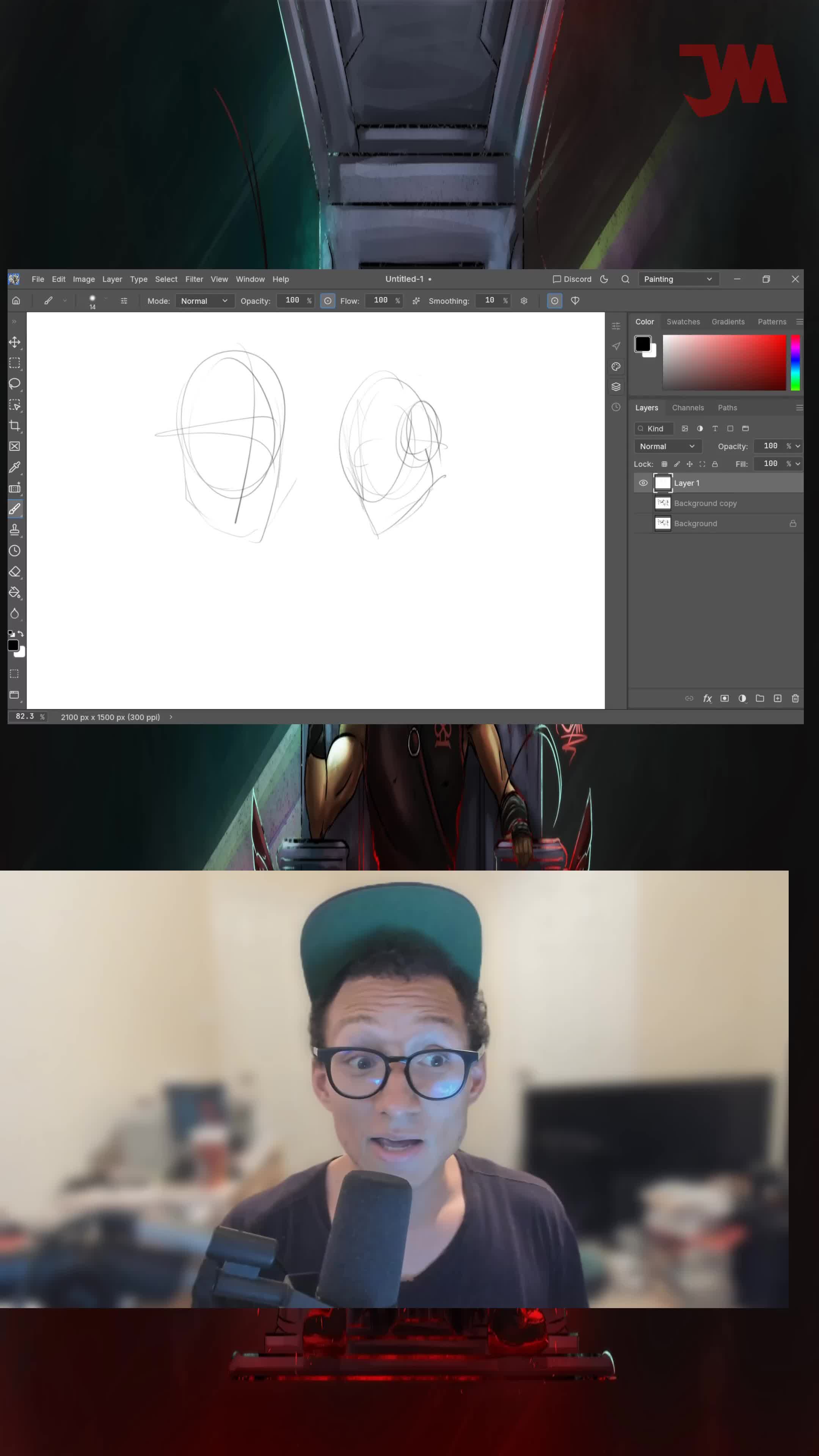
Task: Switch to the Channels tab
Action: click(688, 408)
